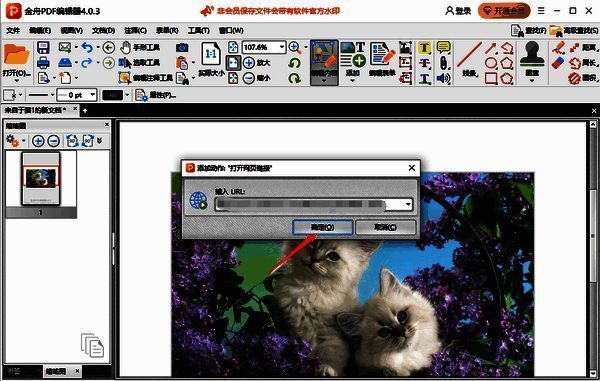Click the Login (登录) link

pyautogui.click(x=458, y=11)
